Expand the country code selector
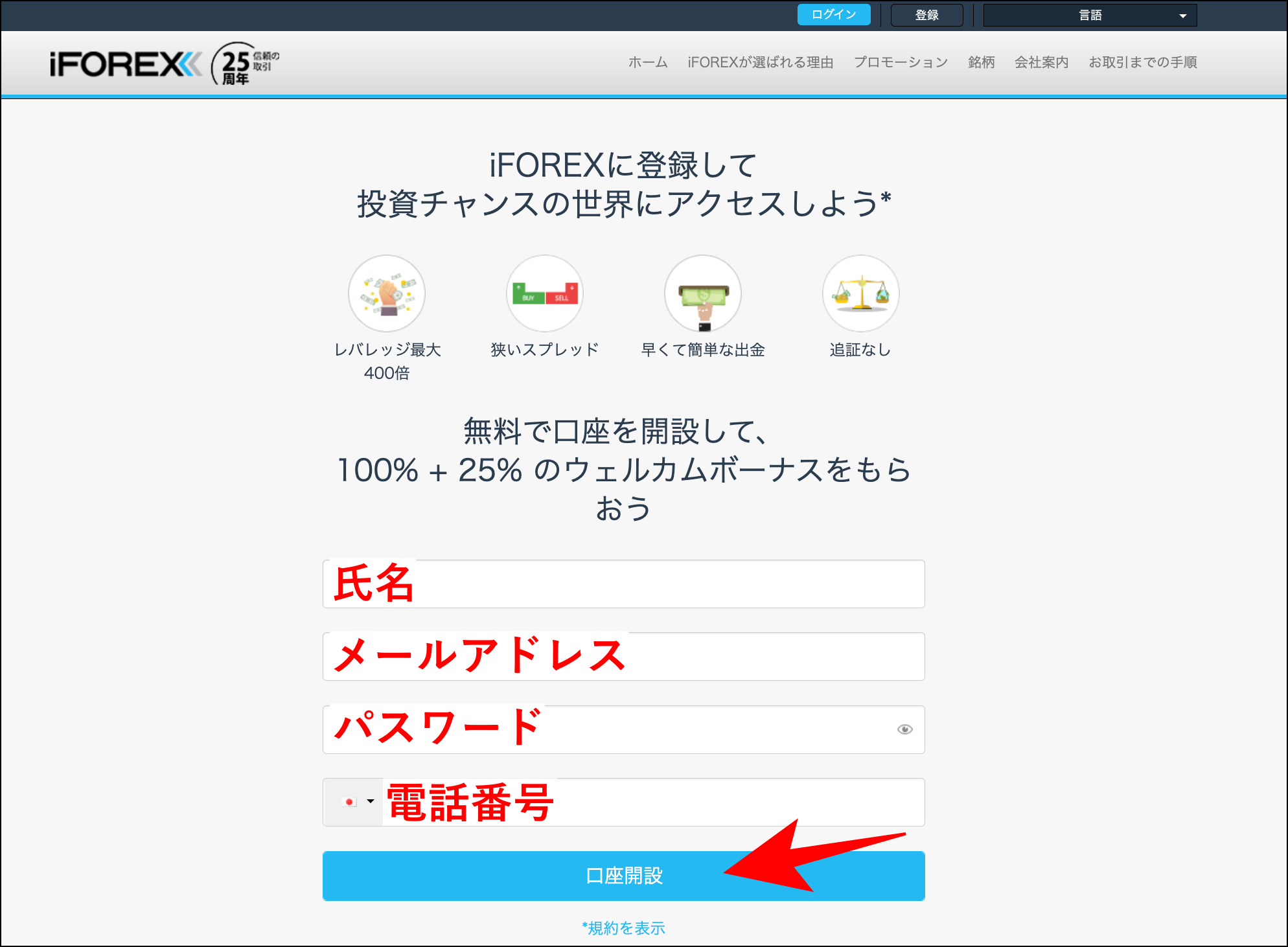This screenshot has height=947, width=1288. 369,802
